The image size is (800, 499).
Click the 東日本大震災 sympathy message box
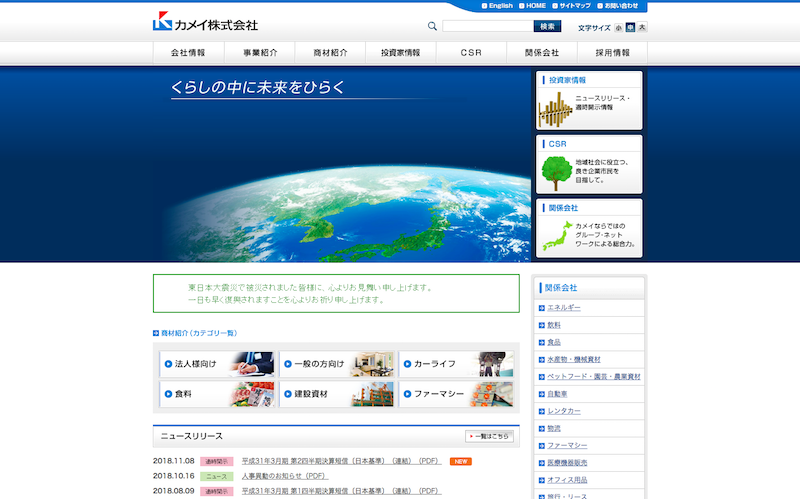click(x=336, y=293)
